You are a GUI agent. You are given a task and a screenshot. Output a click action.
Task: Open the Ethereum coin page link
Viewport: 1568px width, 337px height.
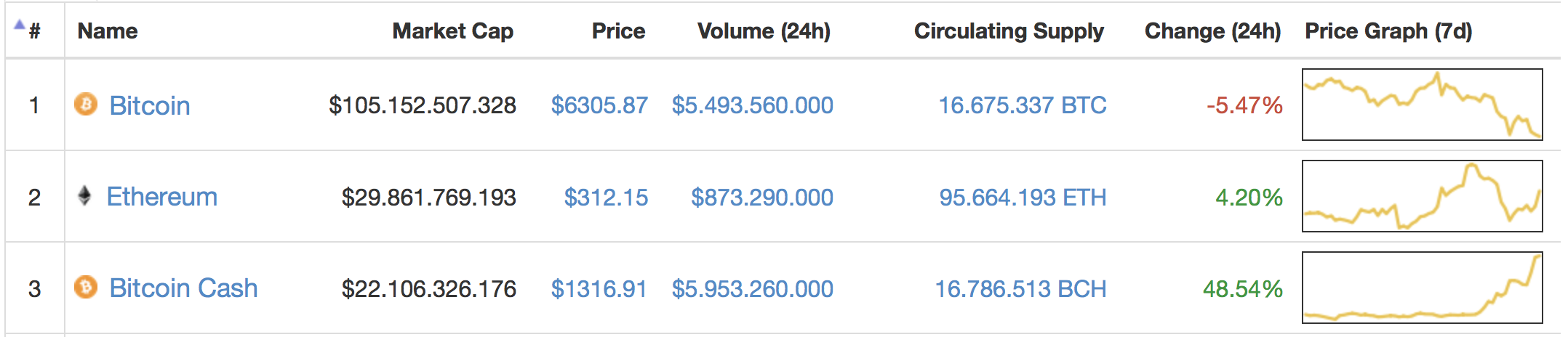pyautogui.click(x=161, y=197)
